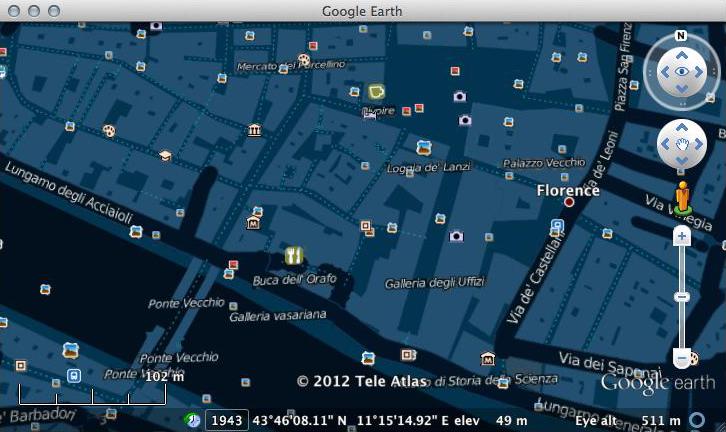Select the Palazzo Vecchio label
Viewport: 726px width, 432px height.
(x=544, y=163)
